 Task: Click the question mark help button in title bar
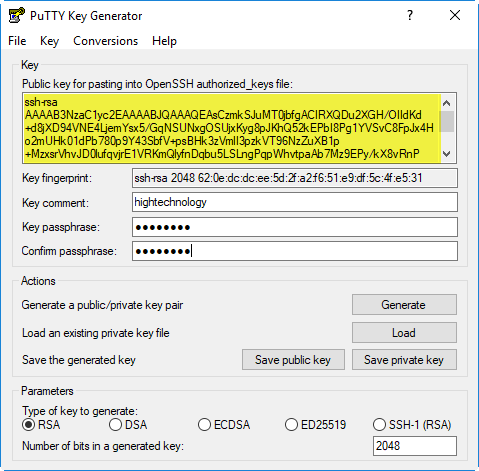coord(410,15)
